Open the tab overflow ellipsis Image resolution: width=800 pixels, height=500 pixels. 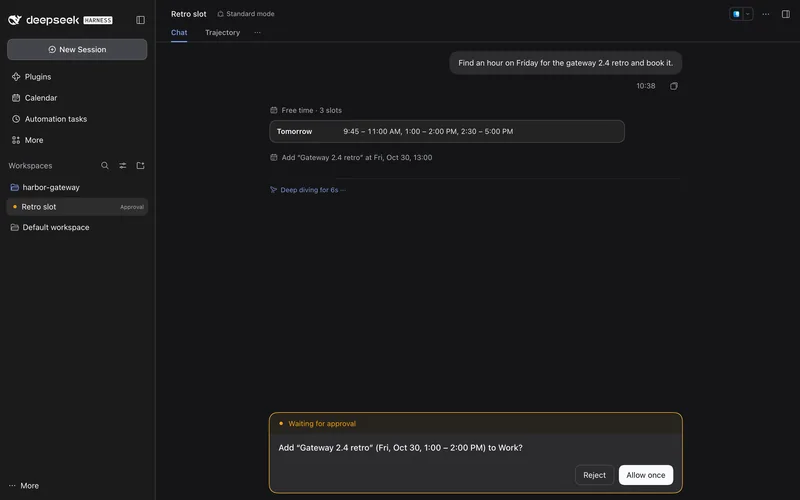257,33
